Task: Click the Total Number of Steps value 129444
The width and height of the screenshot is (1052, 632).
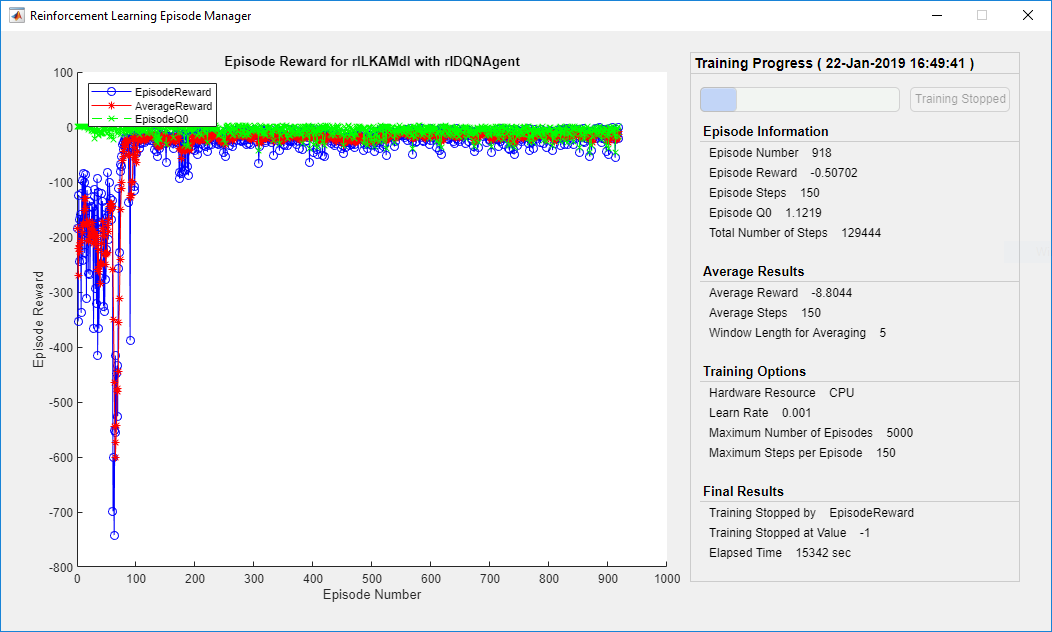Action: (861, 233)
